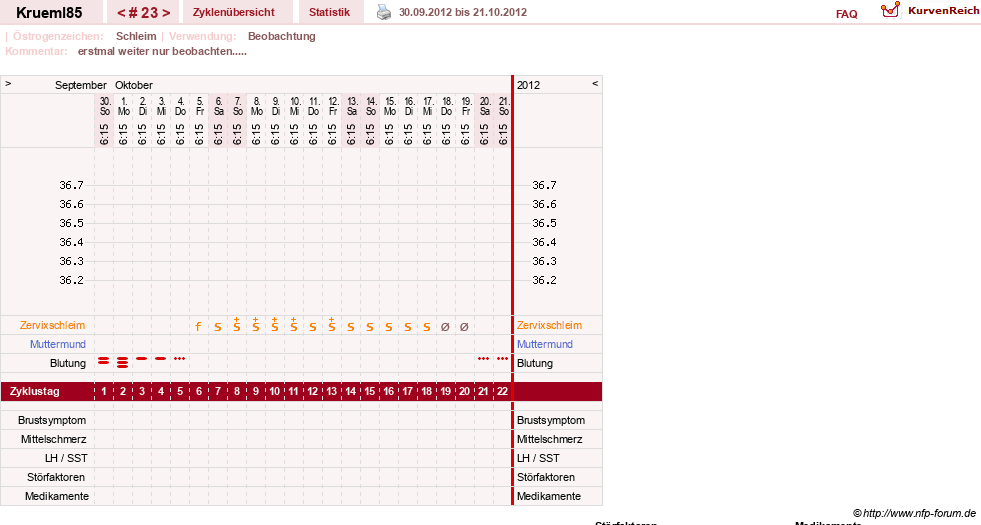Open the FAQ link
The height and width of the screenshot is (525, 981).
click(x=846, y=14)
